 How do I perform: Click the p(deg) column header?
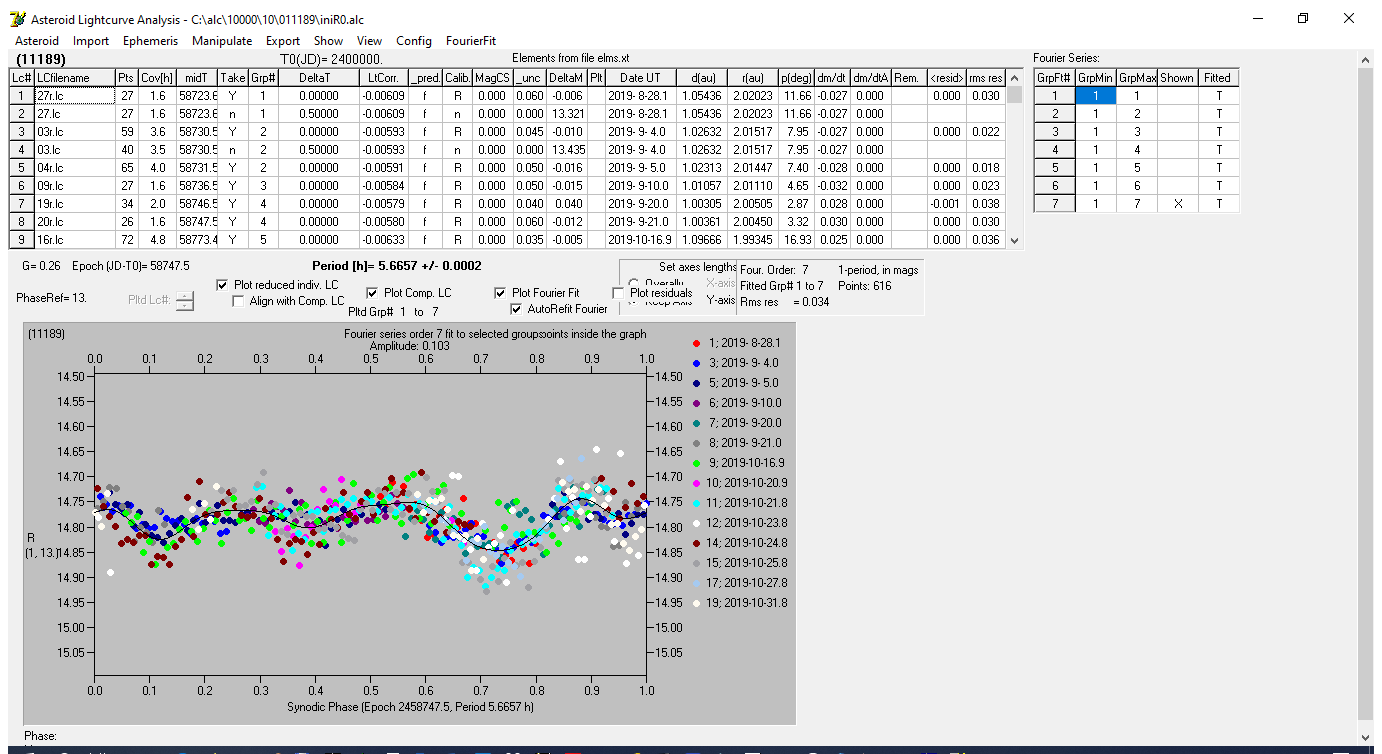[796, 78]
